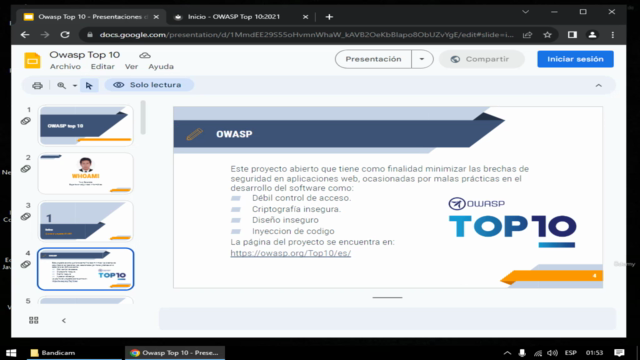640x360 pixels.
Task: Select slide 2 WHOAMI thumbnail
Action: 86,173
